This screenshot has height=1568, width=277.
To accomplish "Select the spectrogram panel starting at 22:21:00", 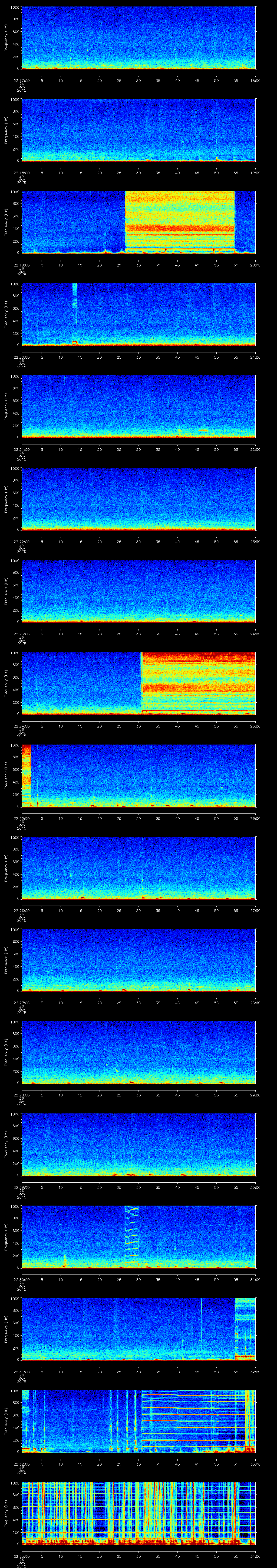I will pyautogui.click(x=138, y=407).
